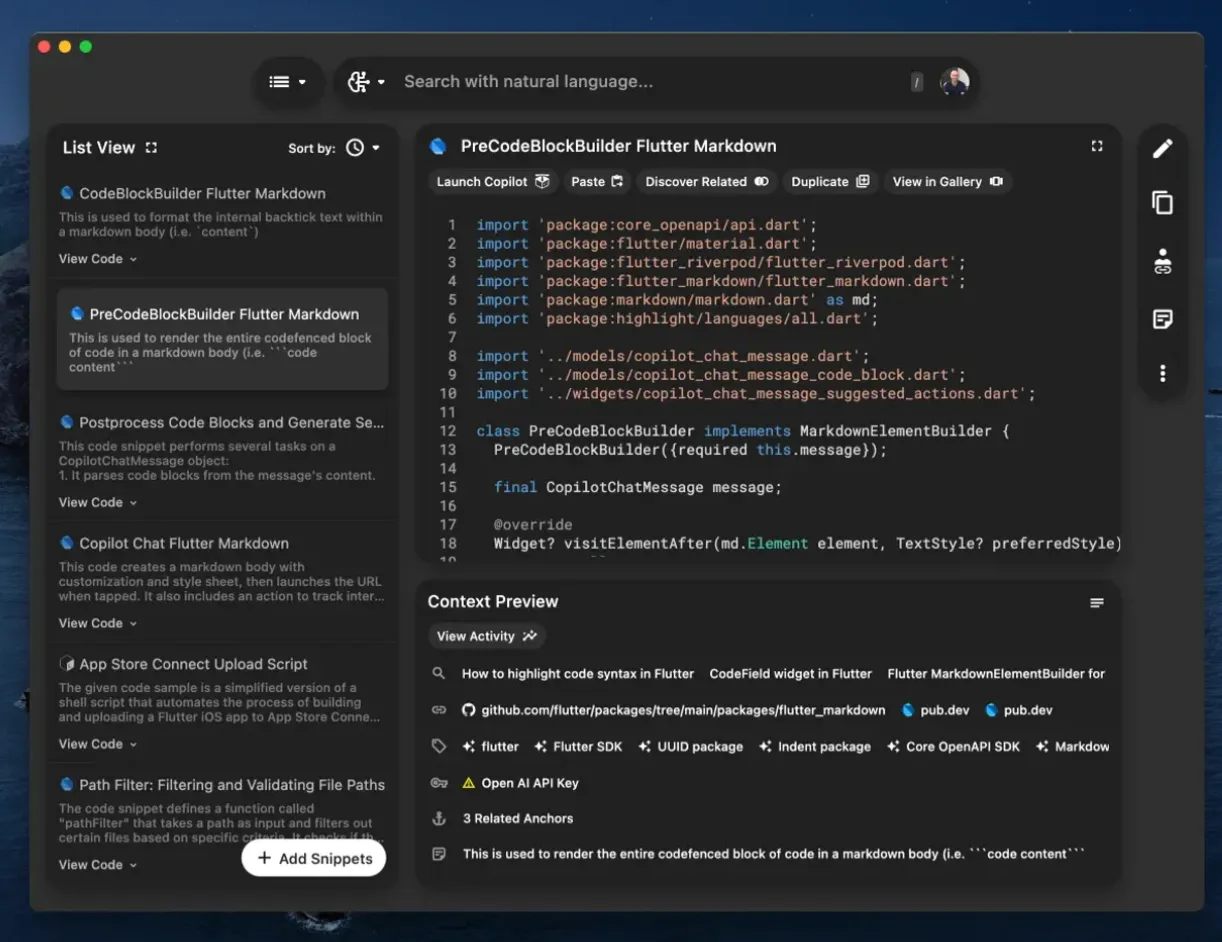Expand View Code under Copilot Chat snippet

pos(97,623)
